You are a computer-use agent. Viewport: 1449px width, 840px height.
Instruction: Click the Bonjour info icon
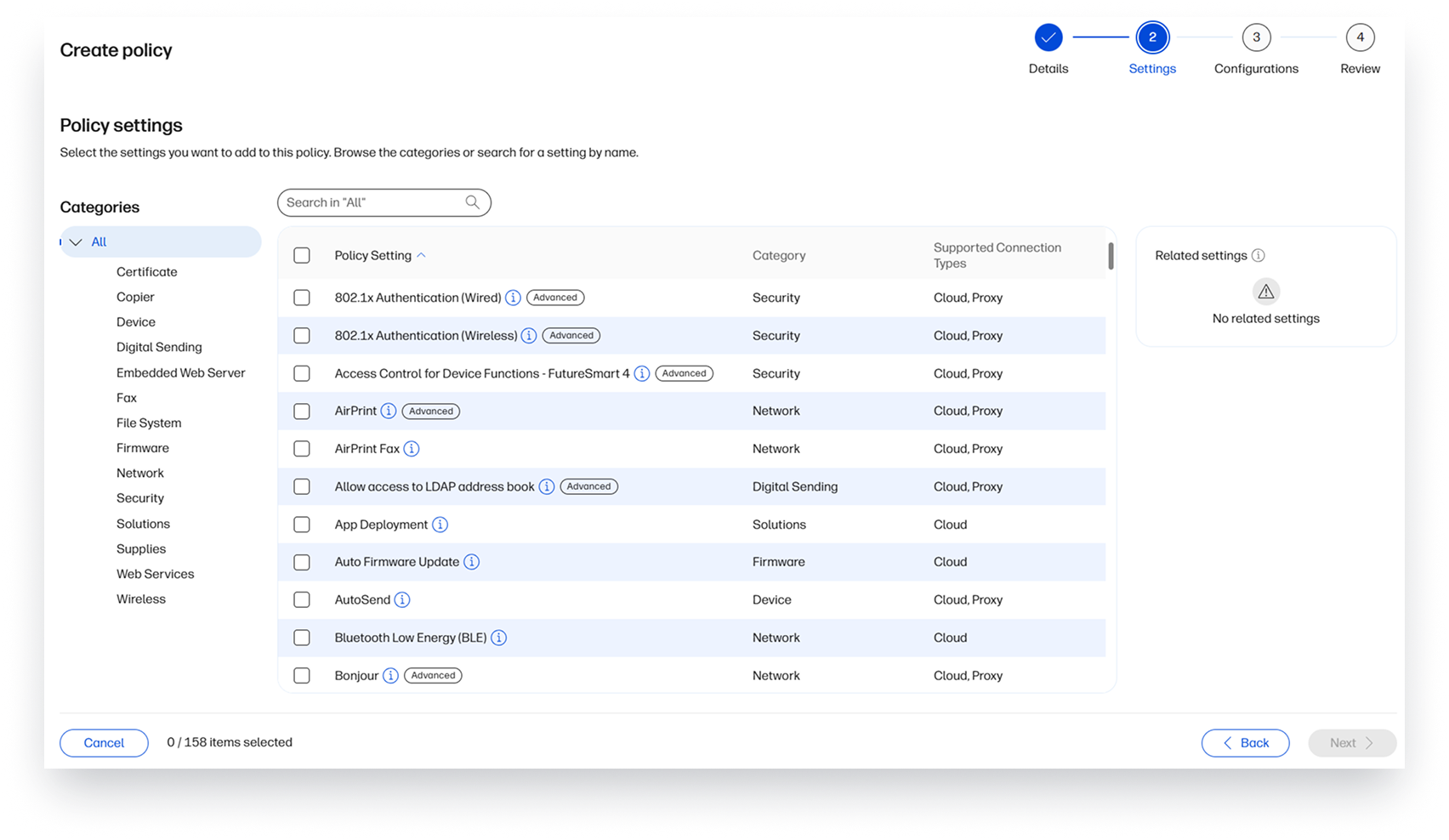coord(390,675)
